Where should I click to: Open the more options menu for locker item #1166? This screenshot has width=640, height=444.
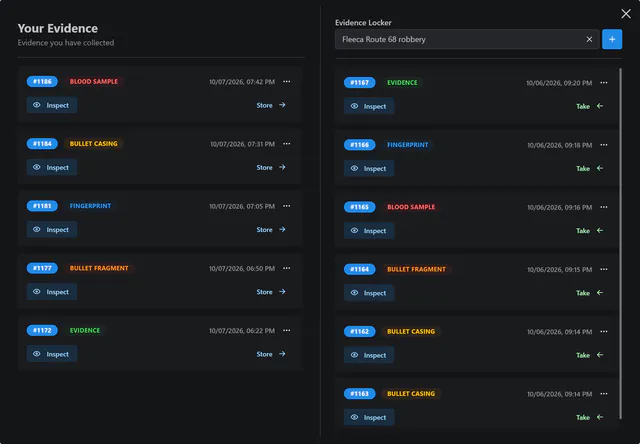(x=604, y=145)
